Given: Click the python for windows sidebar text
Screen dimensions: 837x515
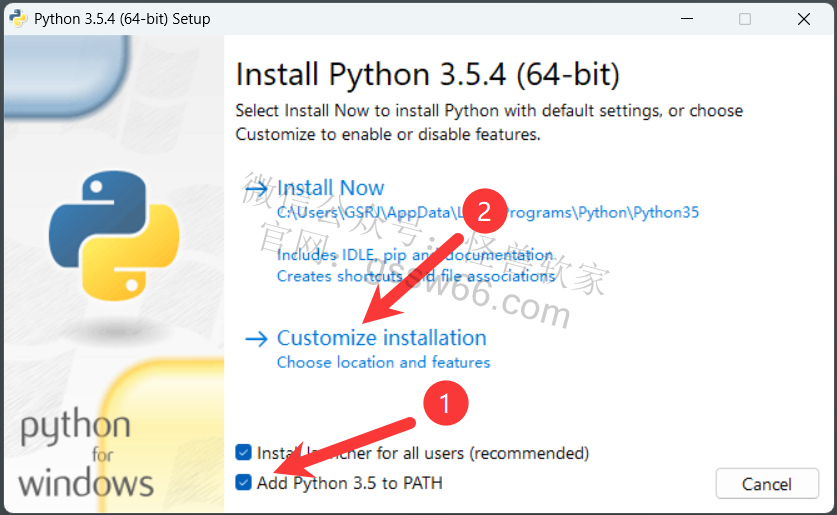Looking at the screenshot, I should [86, 453].
